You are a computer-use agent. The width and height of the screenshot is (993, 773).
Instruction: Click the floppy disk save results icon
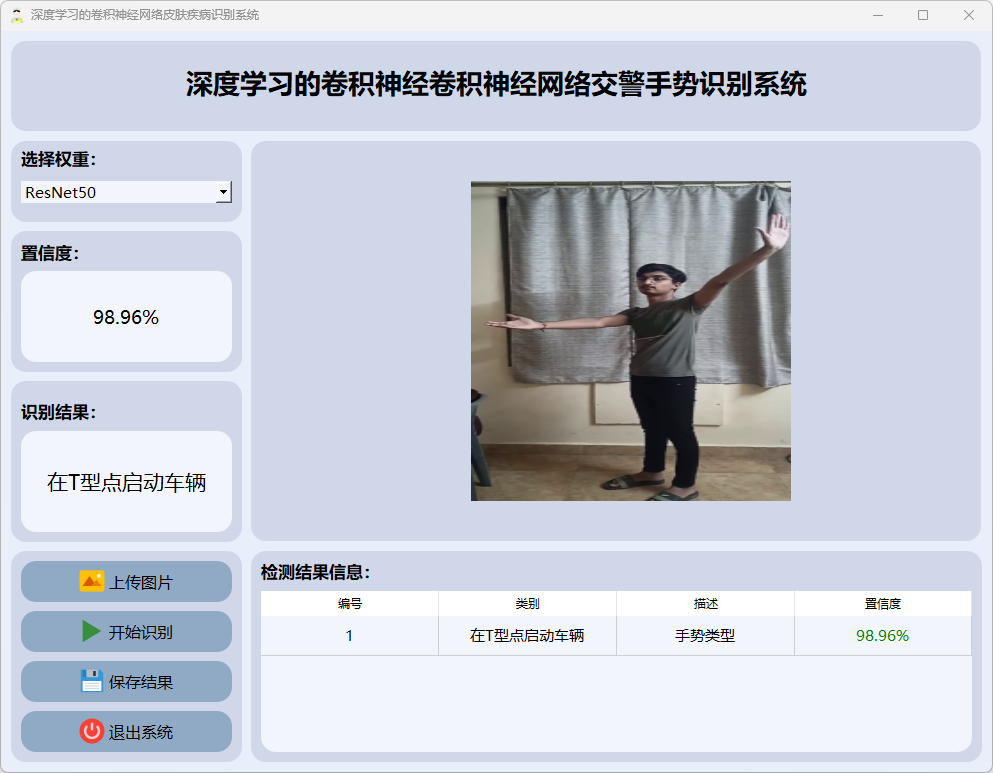coord(92,681)
